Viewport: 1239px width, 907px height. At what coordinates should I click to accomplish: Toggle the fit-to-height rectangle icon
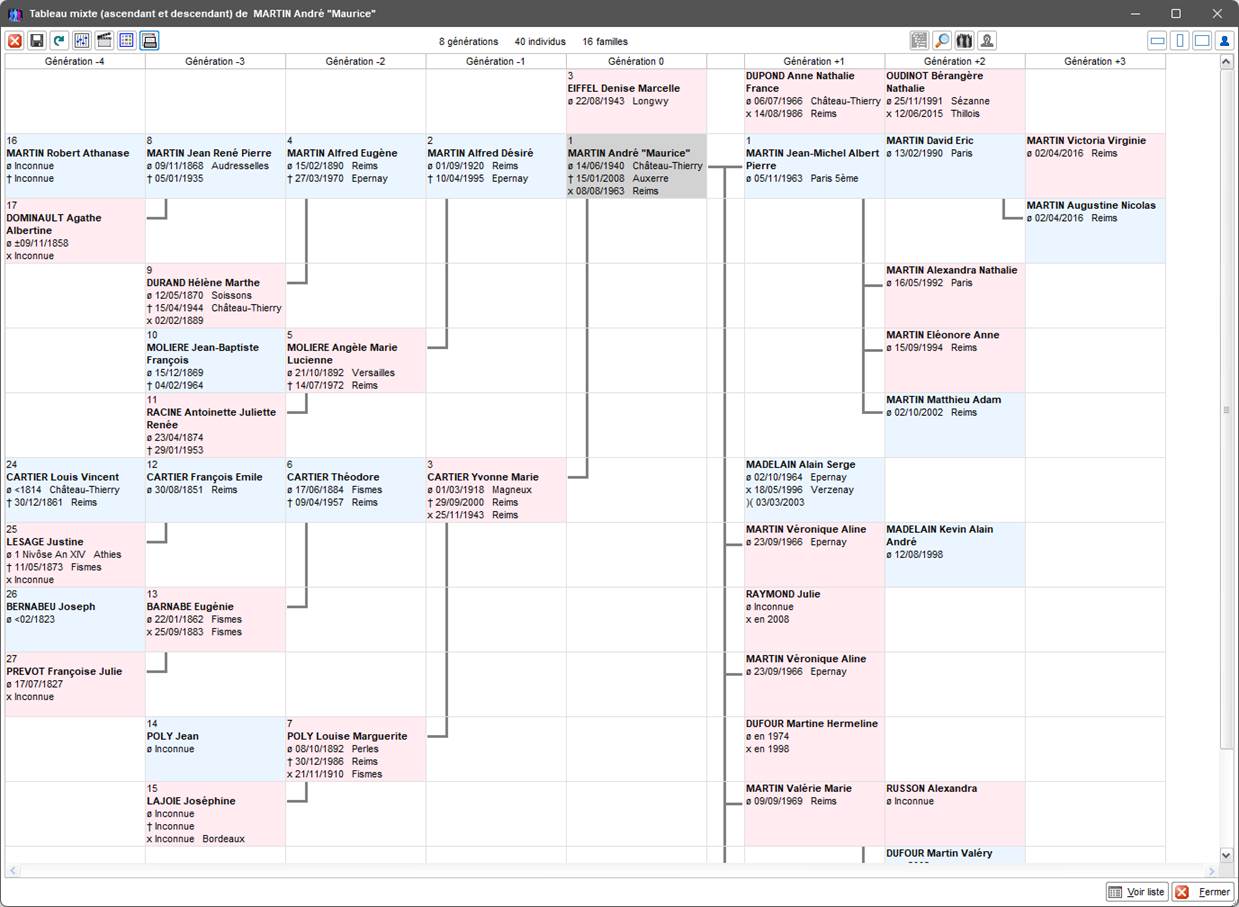1180,41
